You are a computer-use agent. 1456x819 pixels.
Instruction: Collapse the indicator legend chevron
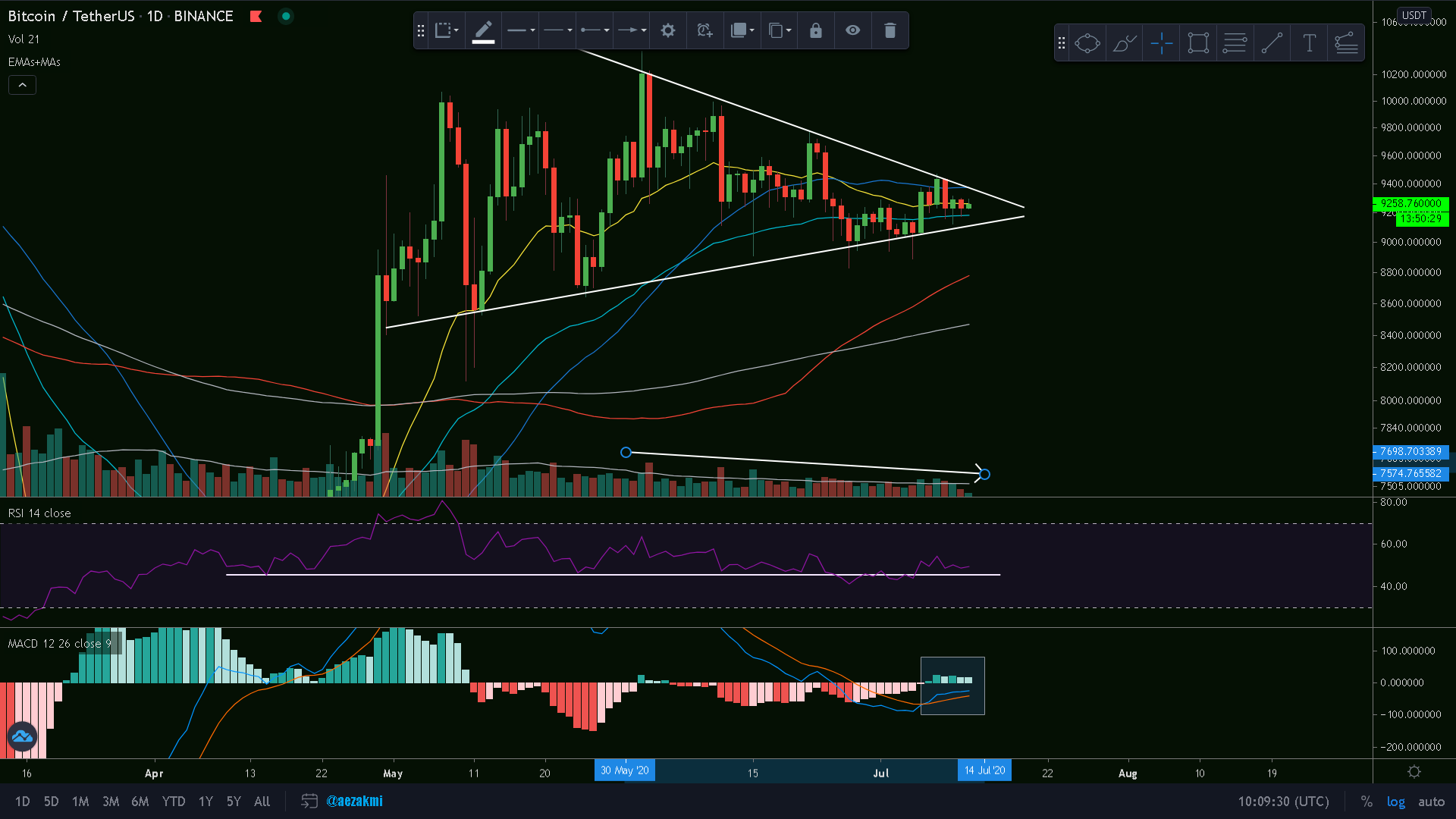[x=22, y=85]
